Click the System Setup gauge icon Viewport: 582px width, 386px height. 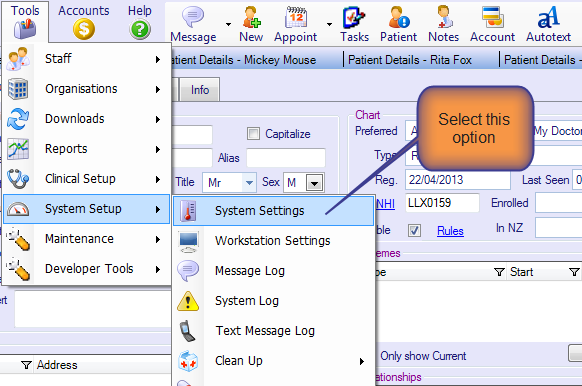(18, 209)
